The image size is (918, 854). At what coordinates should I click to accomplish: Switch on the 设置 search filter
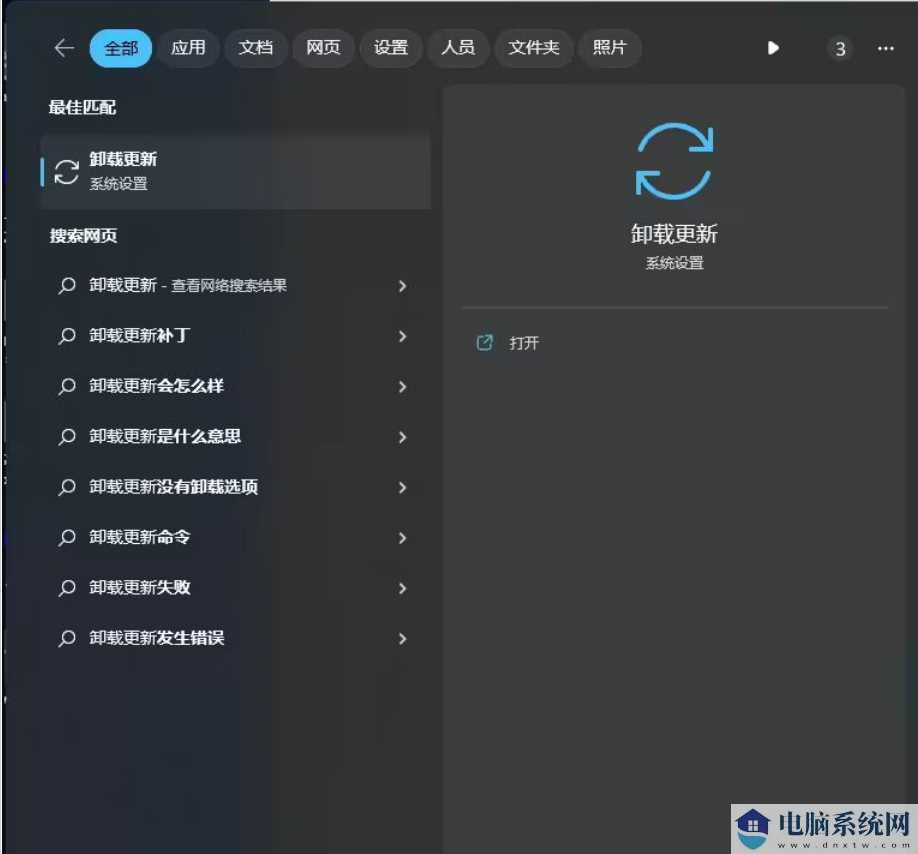pos(391,48)
